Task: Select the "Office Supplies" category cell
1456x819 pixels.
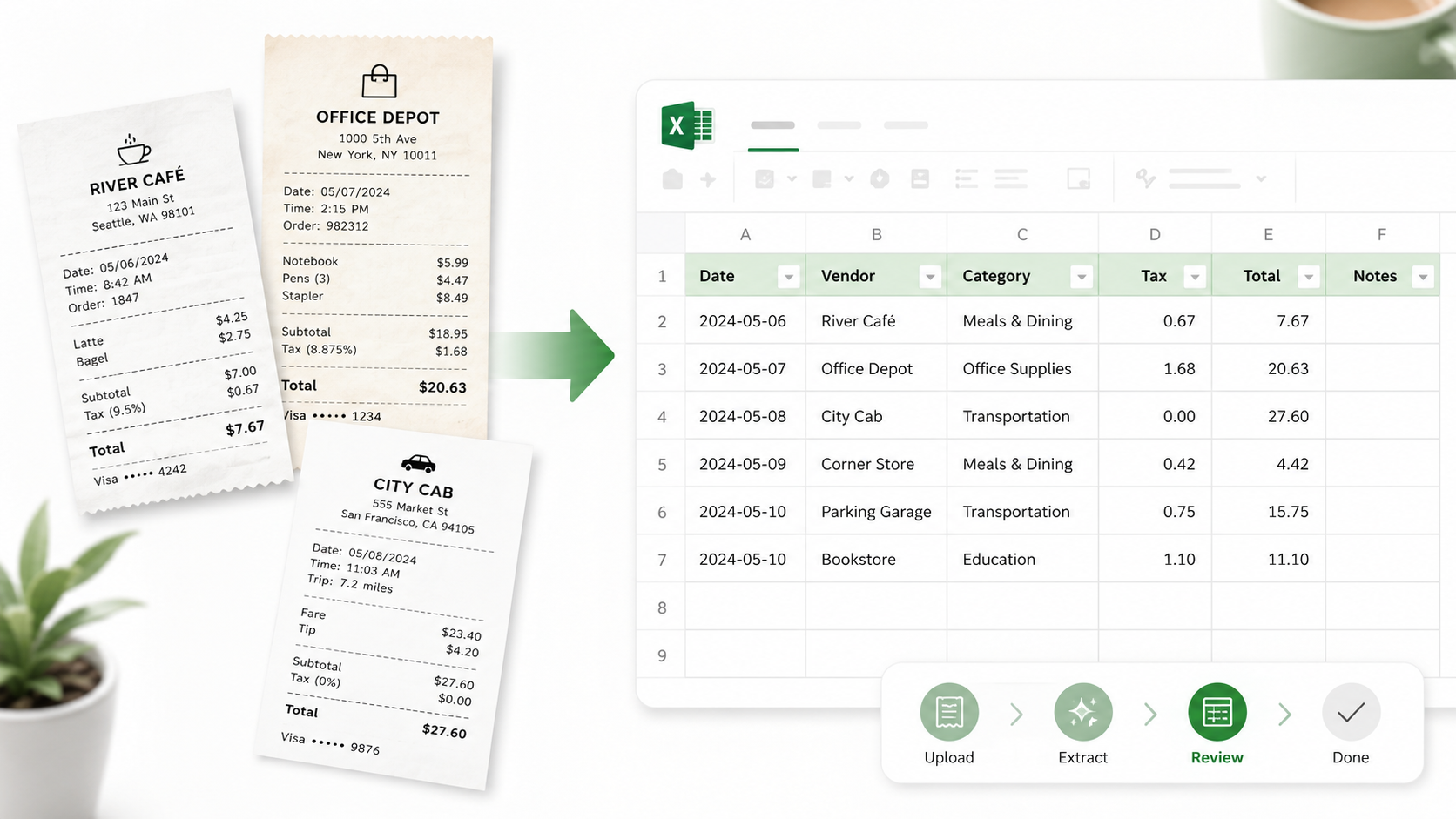Action: pyautogui.click(x=1022, y=369)
